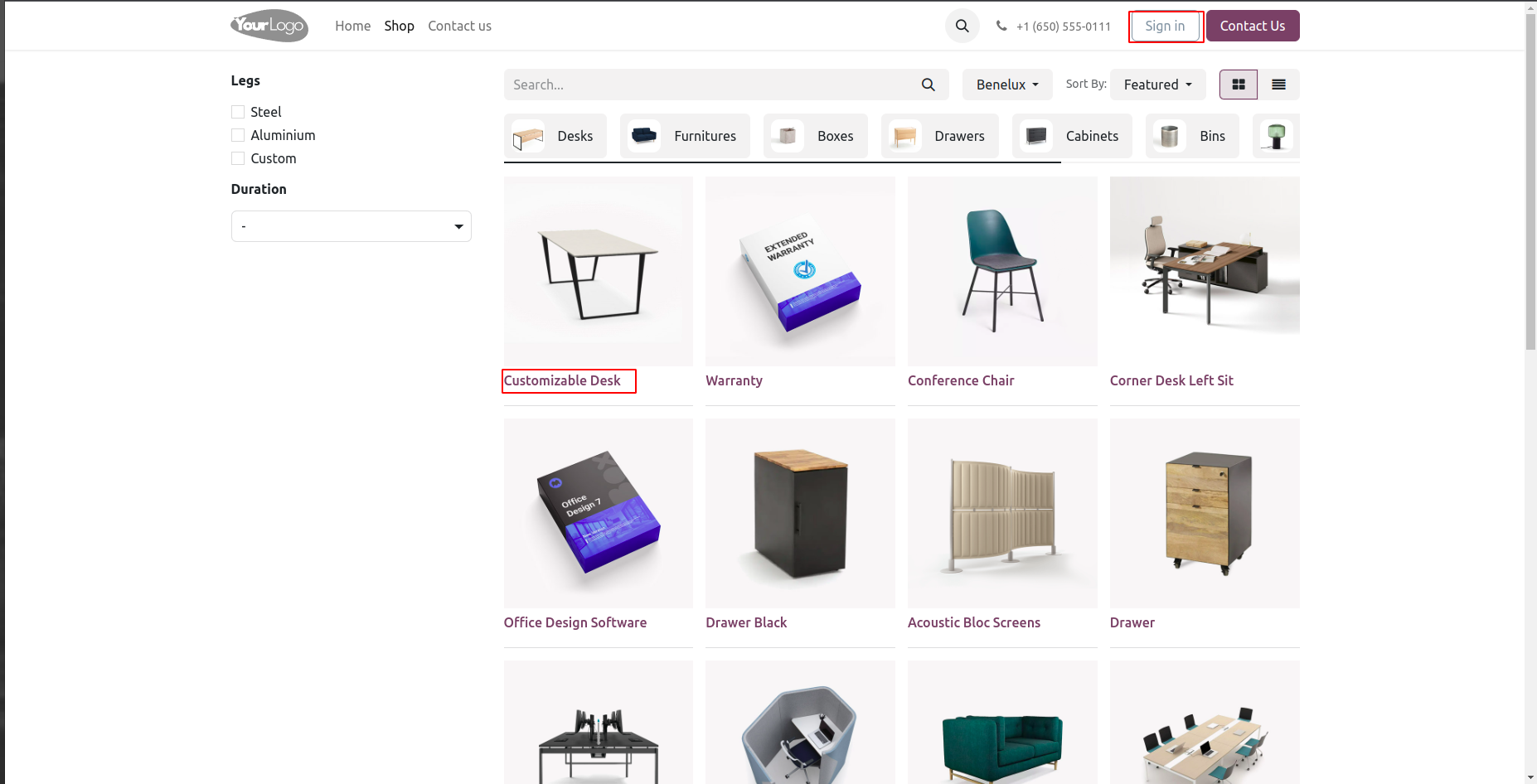Click the header search magnifier icon
Screen dimensions: 1537x784
962,26
